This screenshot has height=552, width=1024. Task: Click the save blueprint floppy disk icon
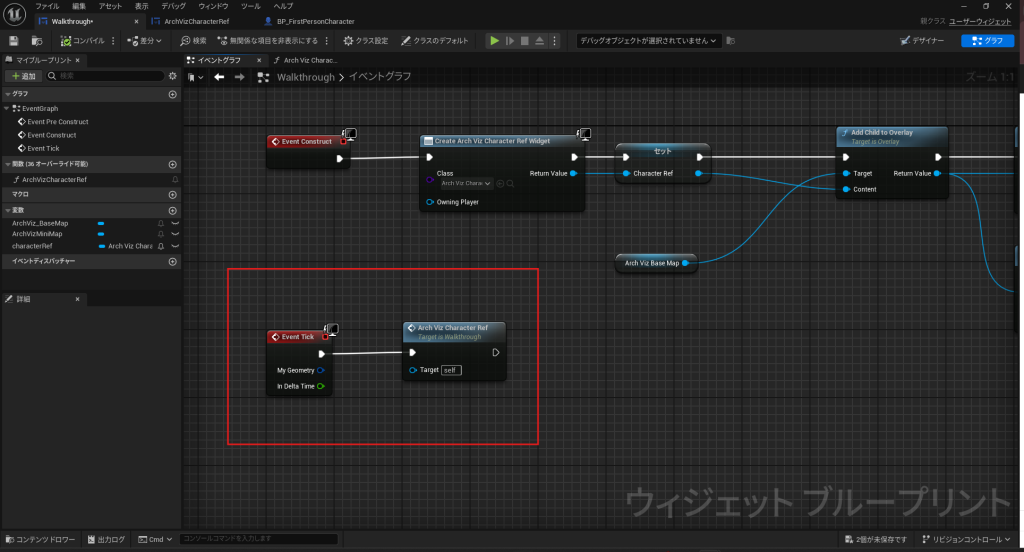(x=14, y=41)
